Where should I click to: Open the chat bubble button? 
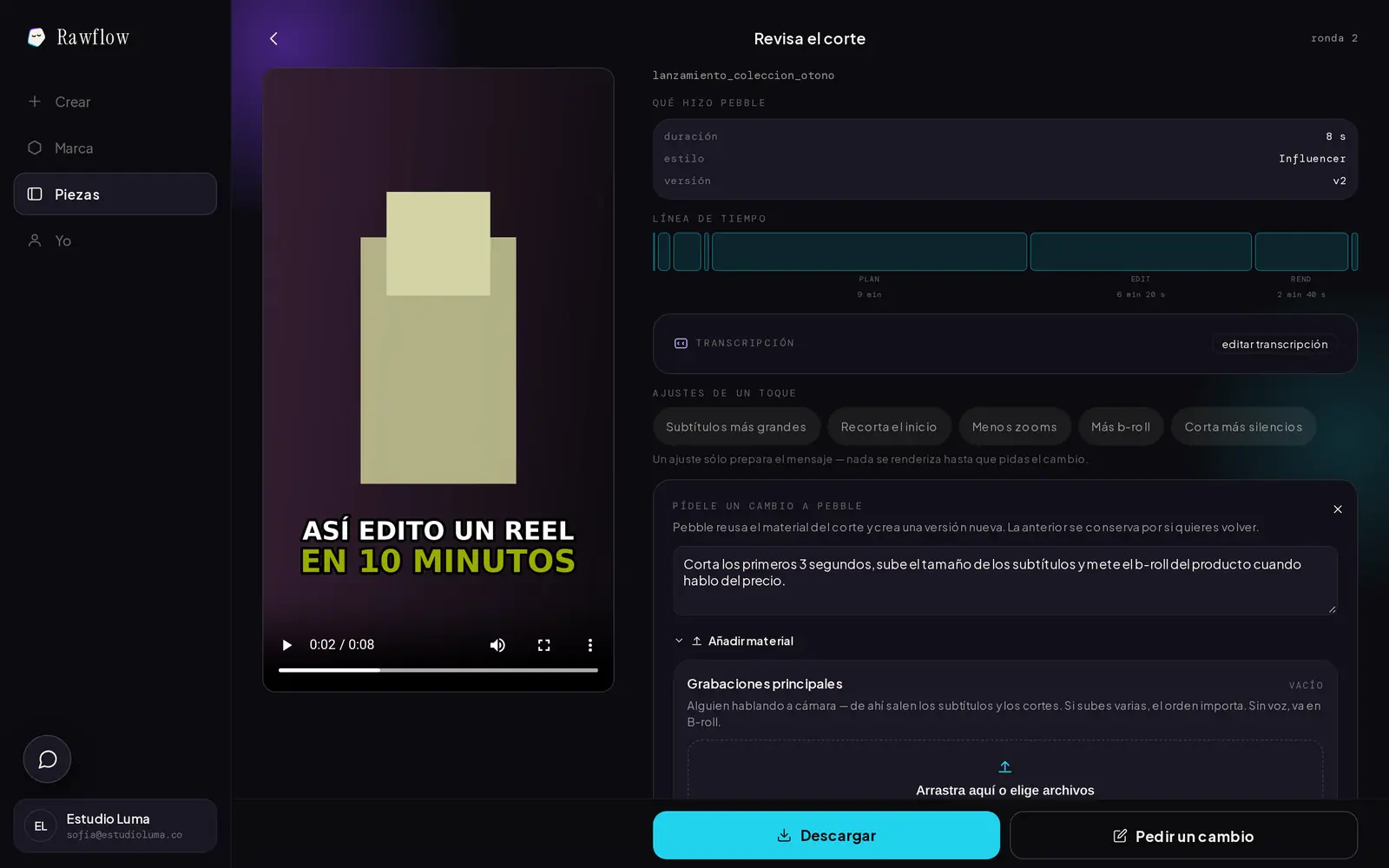pyautogui.click(x=47, y=759)
